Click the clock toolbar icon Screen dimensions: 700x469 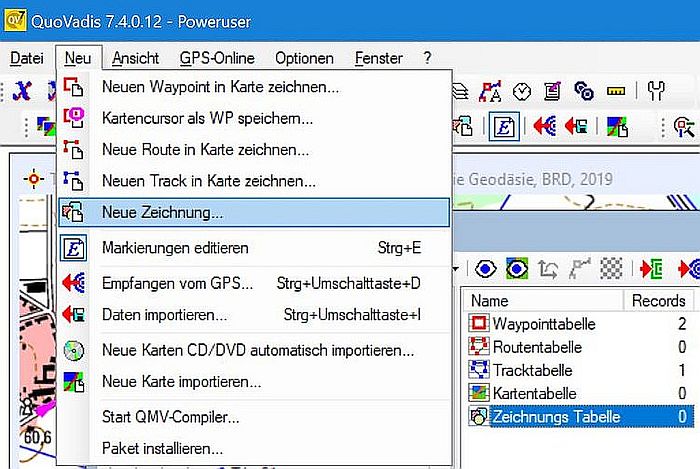coord(522,92)
